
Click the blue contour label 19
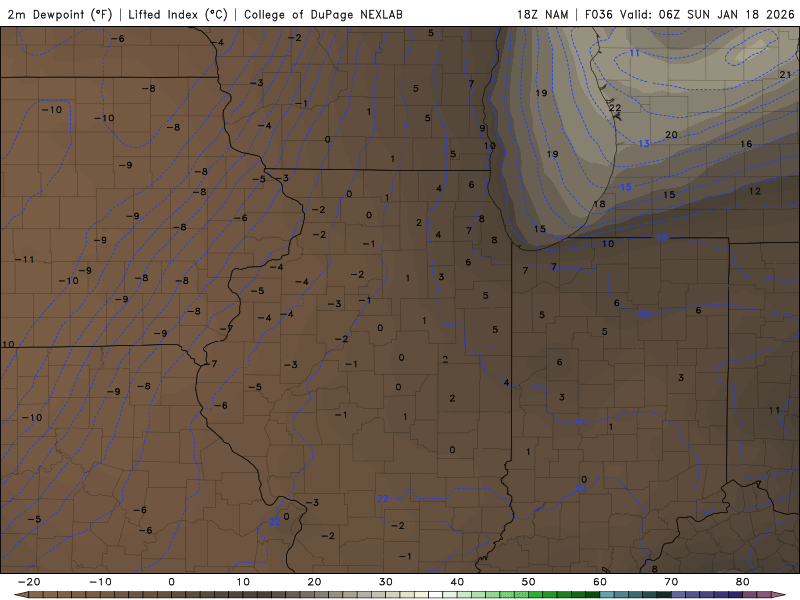(662, 237)
